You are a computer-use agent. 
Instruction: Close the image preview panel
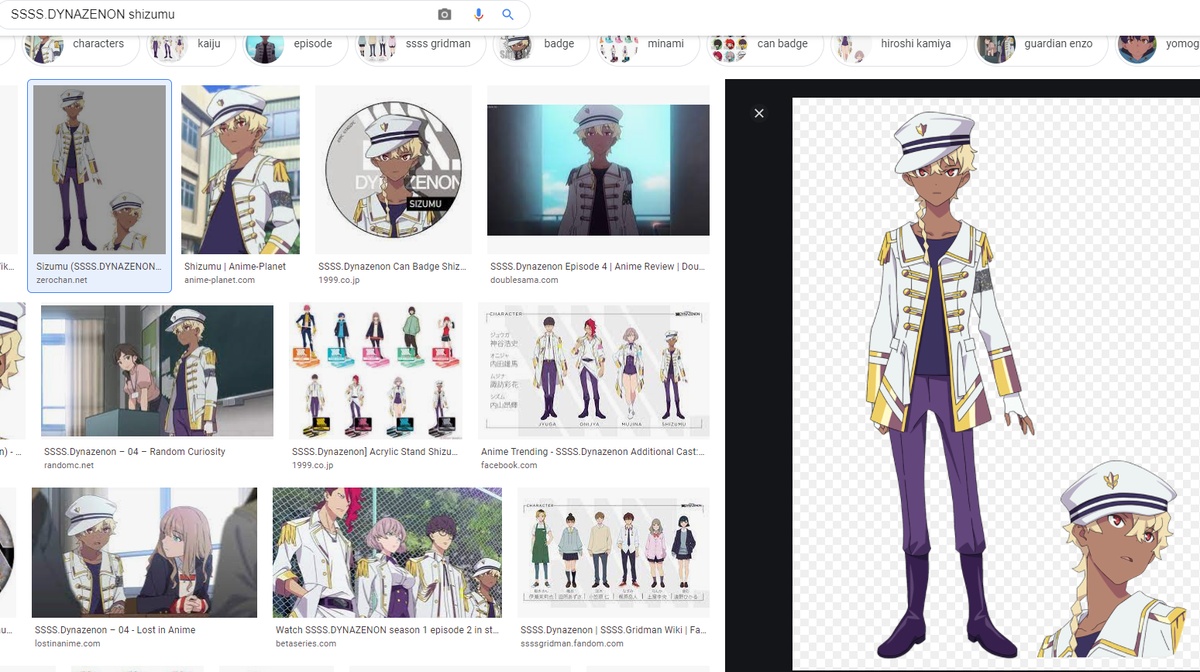tap(759, 113)
